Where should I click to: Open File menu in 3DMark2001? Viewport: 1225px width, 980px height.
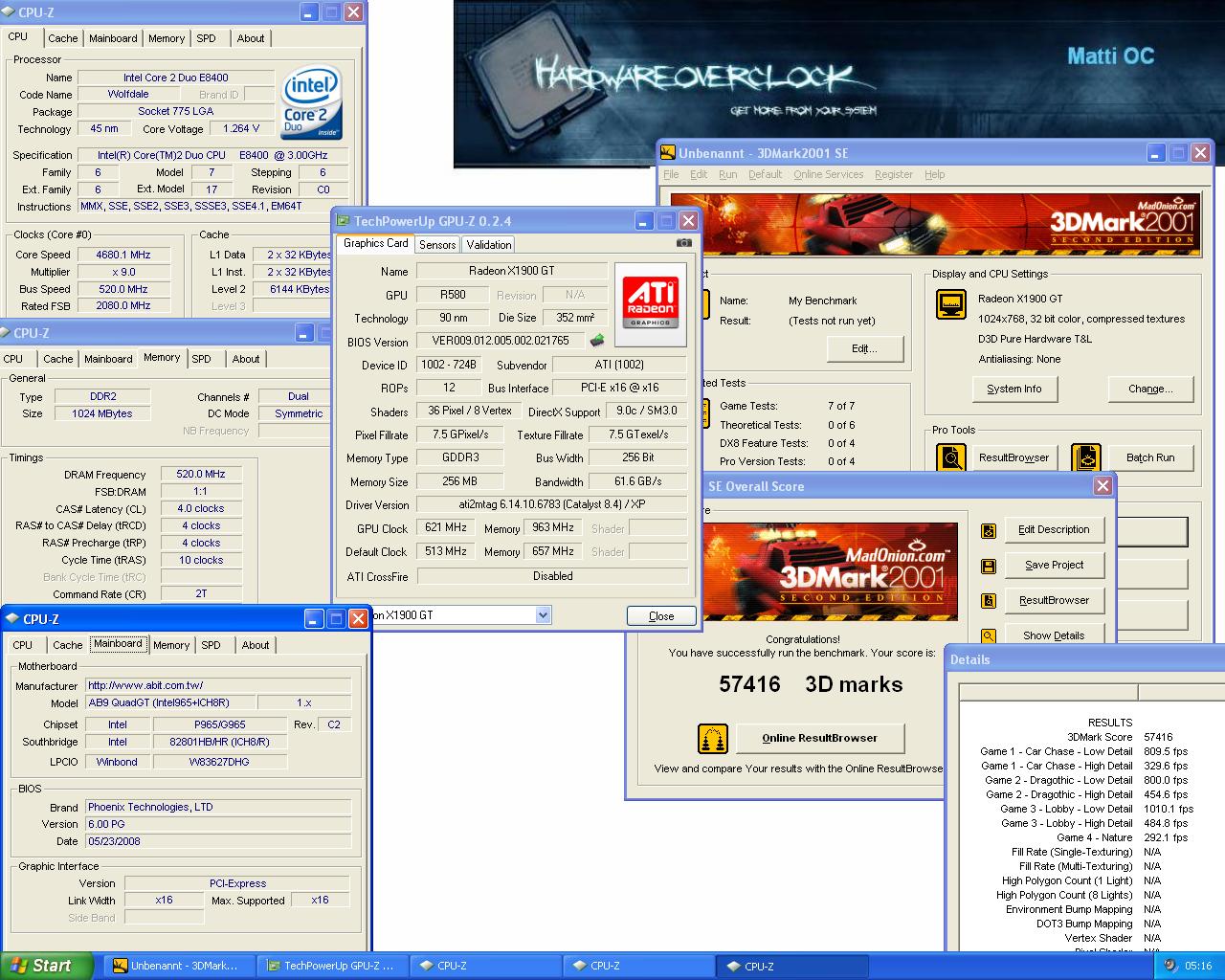(x=671, y=174)
